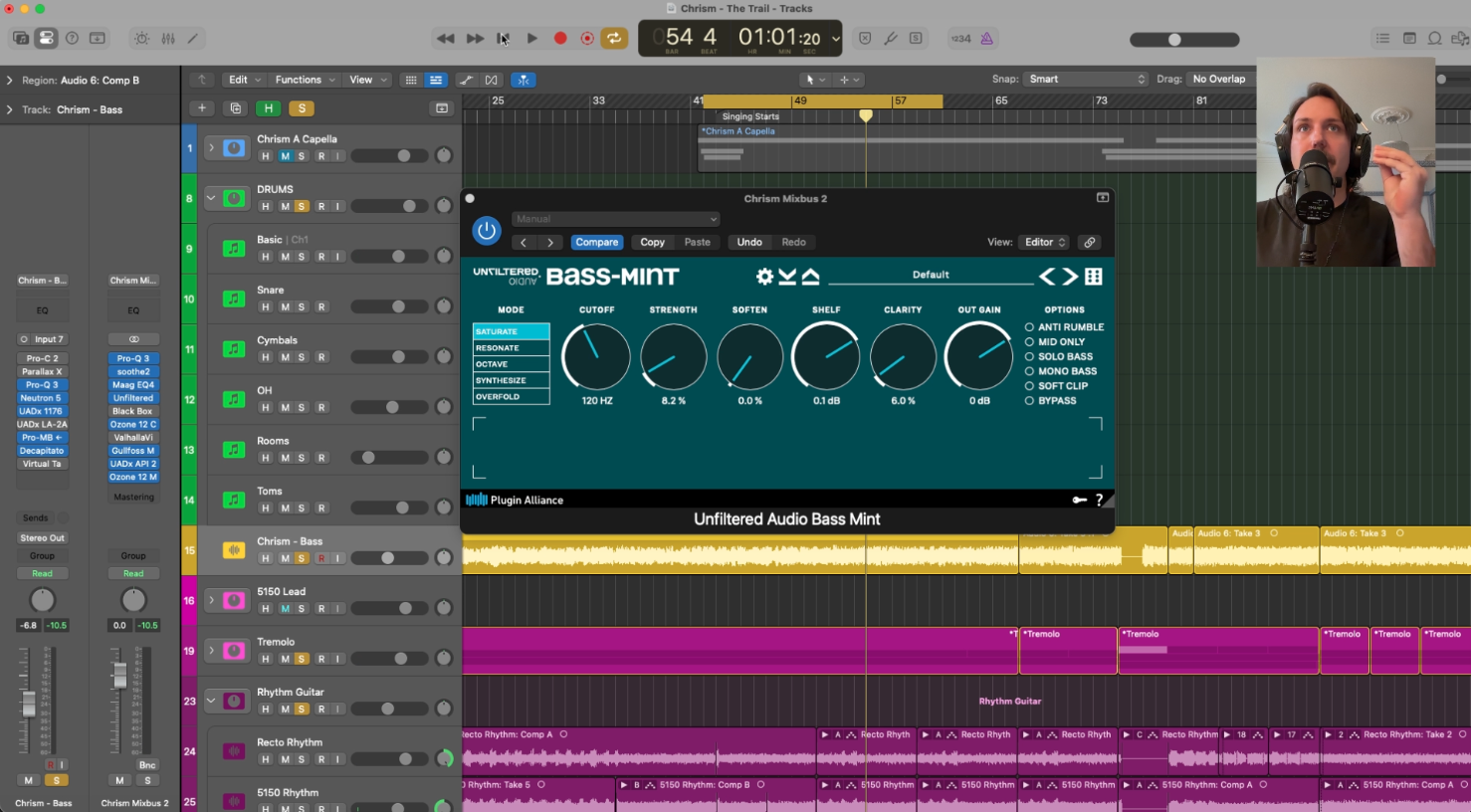Image resolution: width=1471 pixels, height=812 pixels.
Task: Arm recording with the red Record button
Action: pos(560,39)
